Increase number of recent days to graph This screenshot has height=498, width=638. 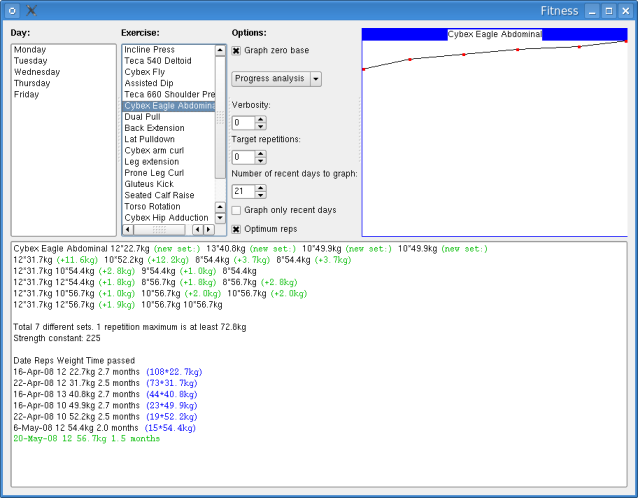tap(261, 187)
